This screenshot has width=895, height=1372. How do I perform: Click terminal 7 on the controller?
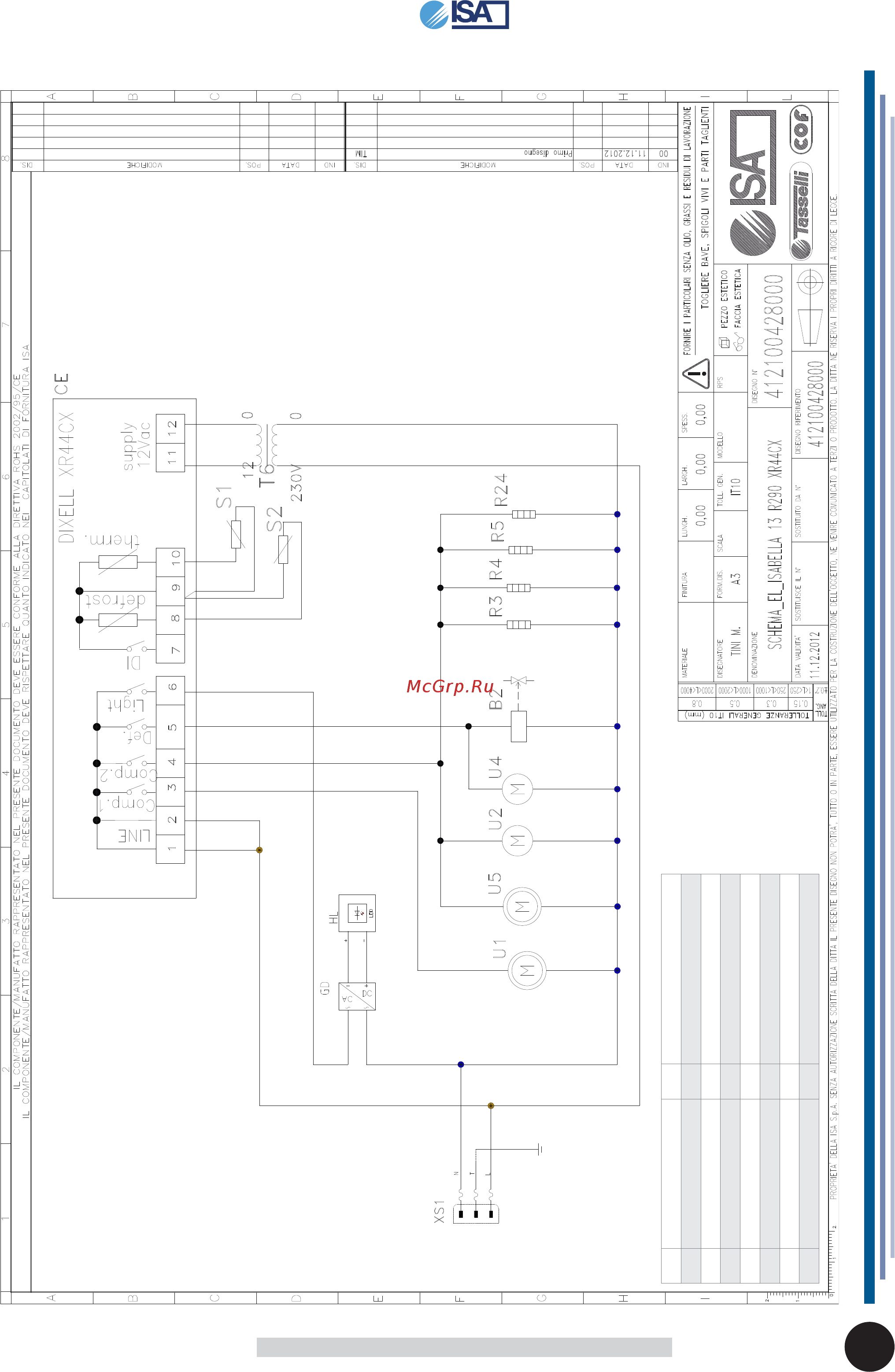[x=170, y=649]
